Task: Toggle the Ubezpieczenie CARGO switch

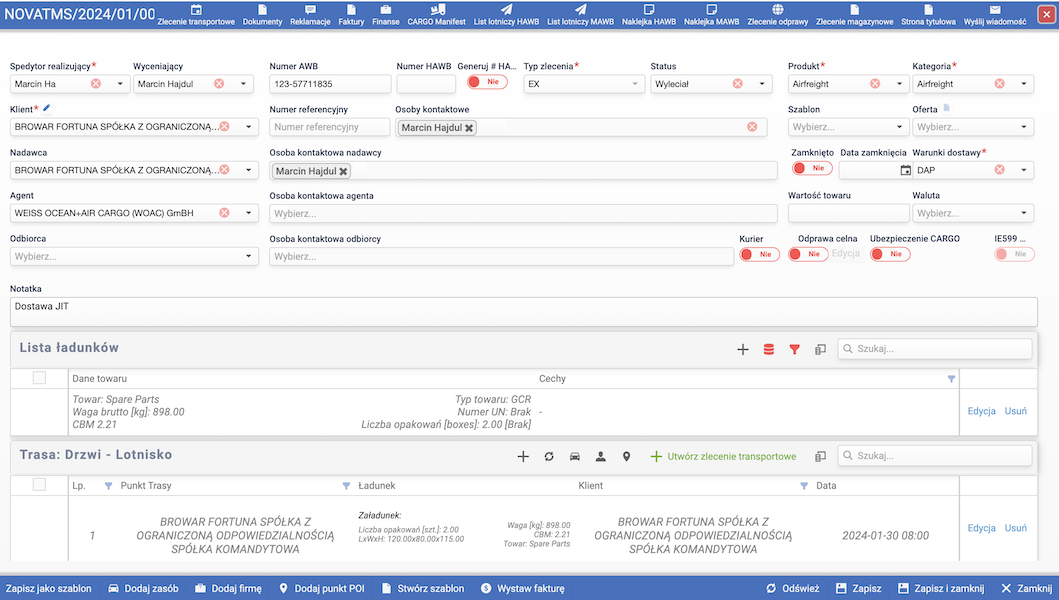Action: tap(890, 255)
